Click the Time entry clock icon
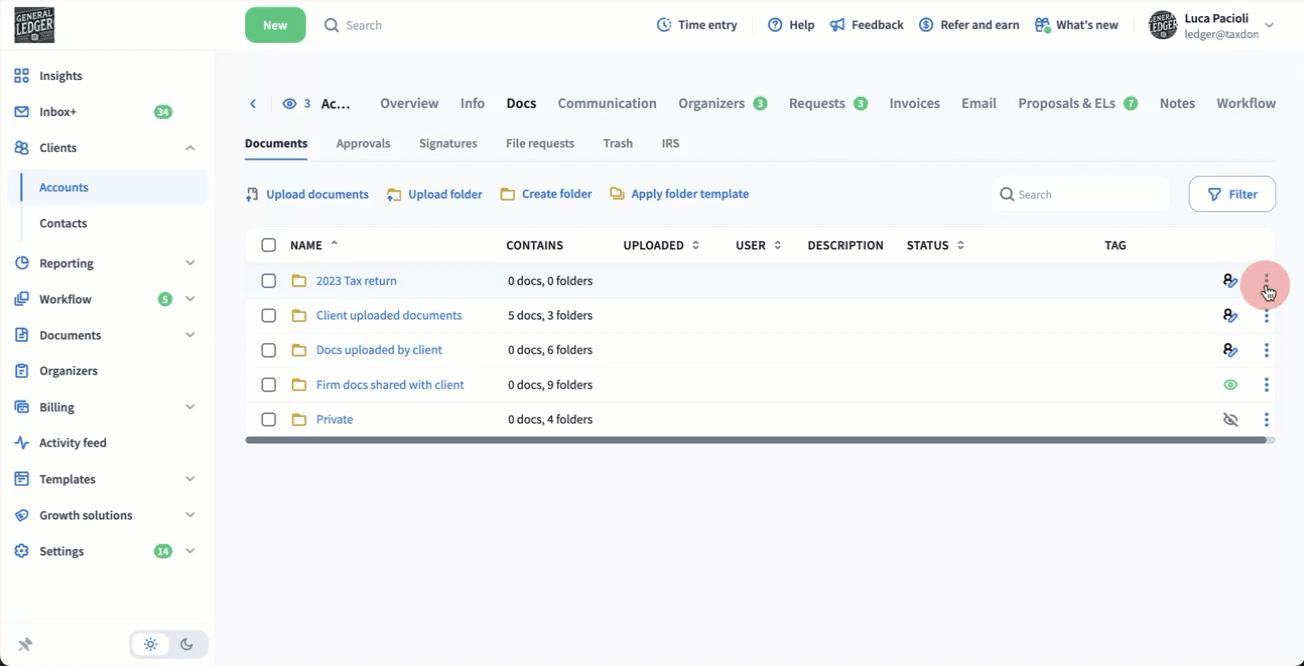 (x=664, y=25)
